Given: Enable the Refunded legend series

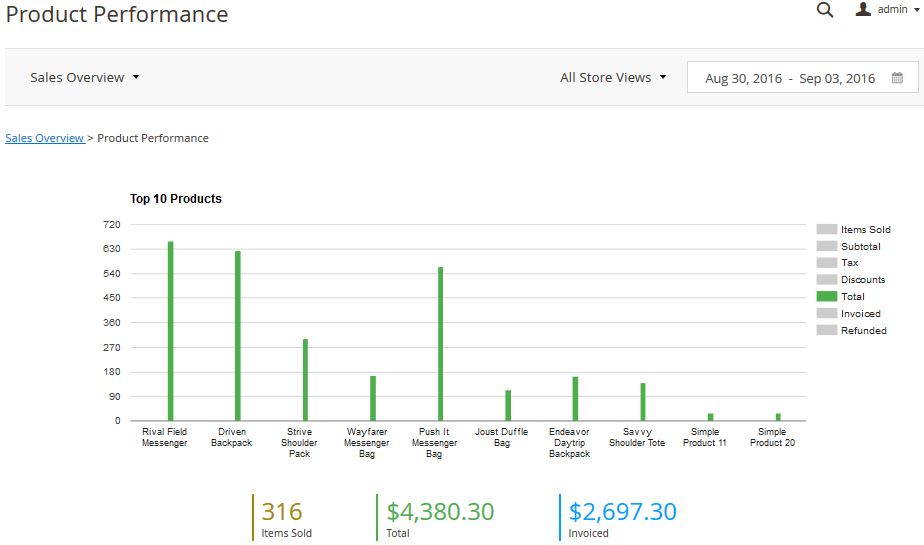Looking at the screenshot, I should click(x=826, y=331).
